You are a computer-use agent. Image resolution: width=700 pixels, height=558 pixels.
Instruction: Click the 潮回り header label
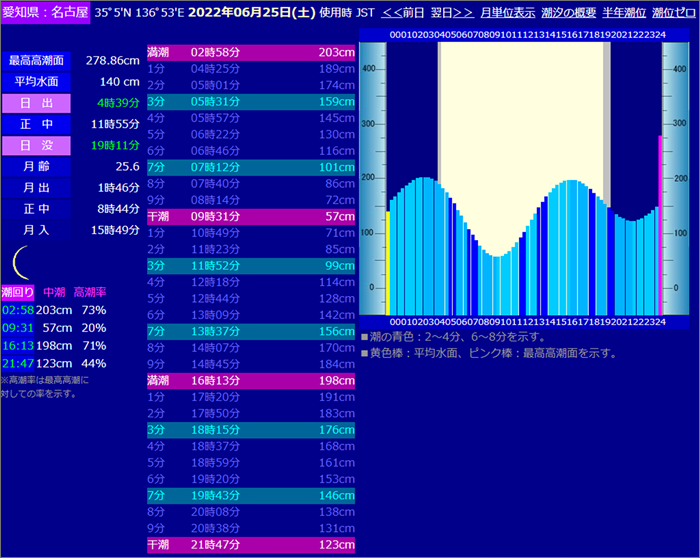tap(18, 292)
